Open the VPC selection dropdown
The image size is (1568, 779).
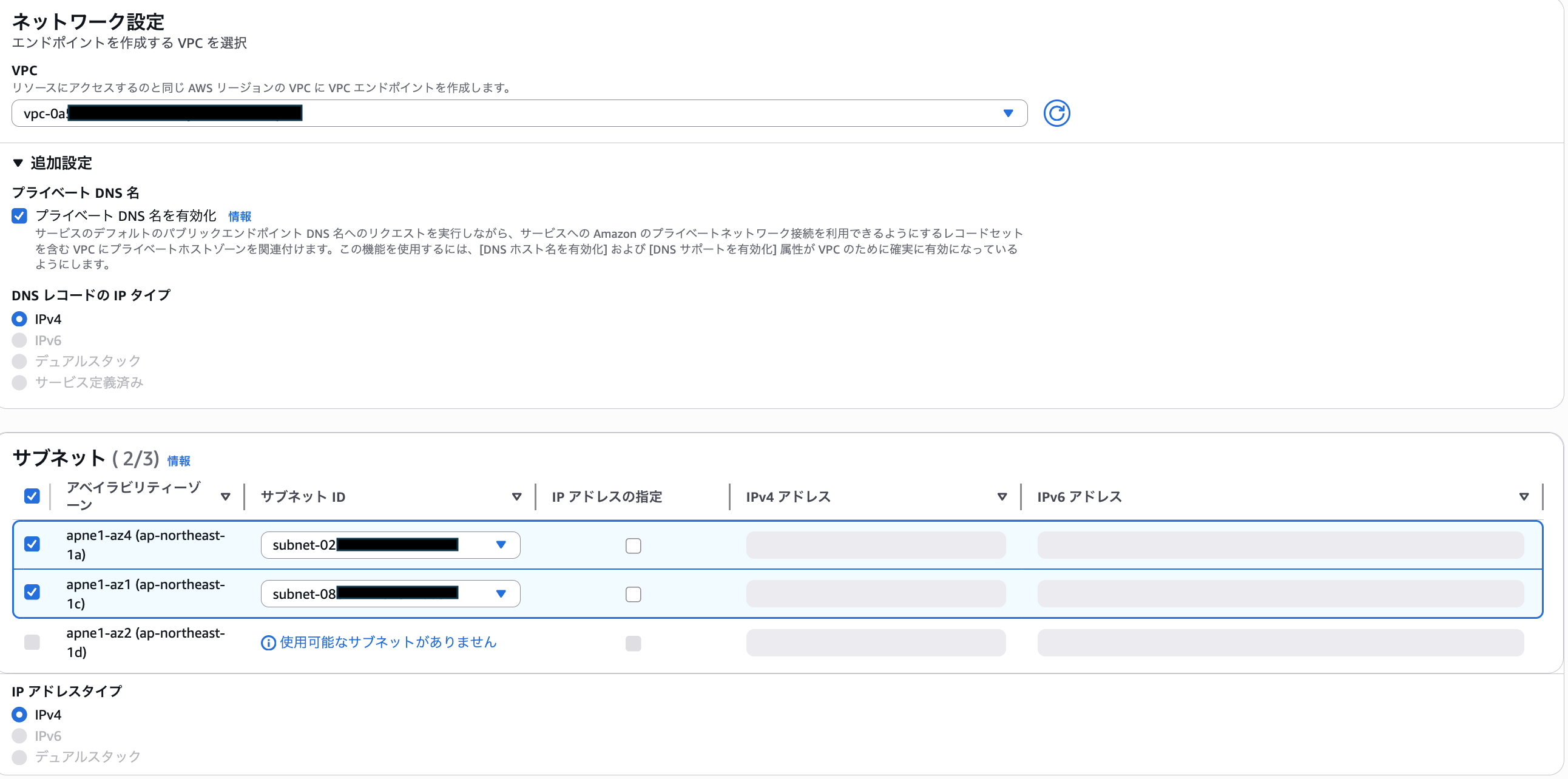[1009, 113]
